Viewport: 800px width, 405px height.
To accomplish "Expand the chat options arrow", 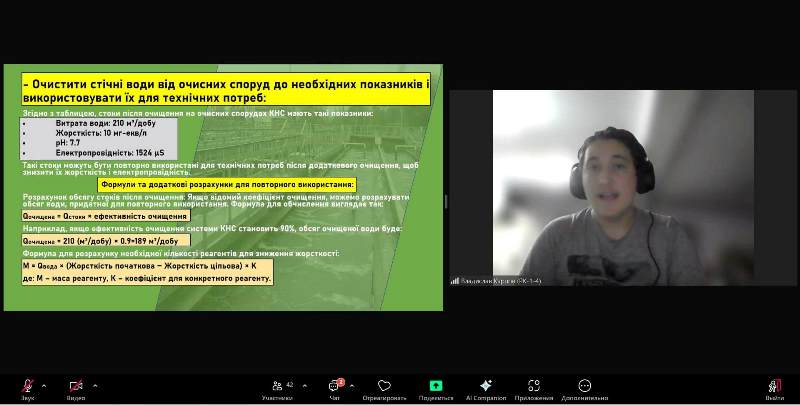I will pyautogui.click(x=352, y=386).
